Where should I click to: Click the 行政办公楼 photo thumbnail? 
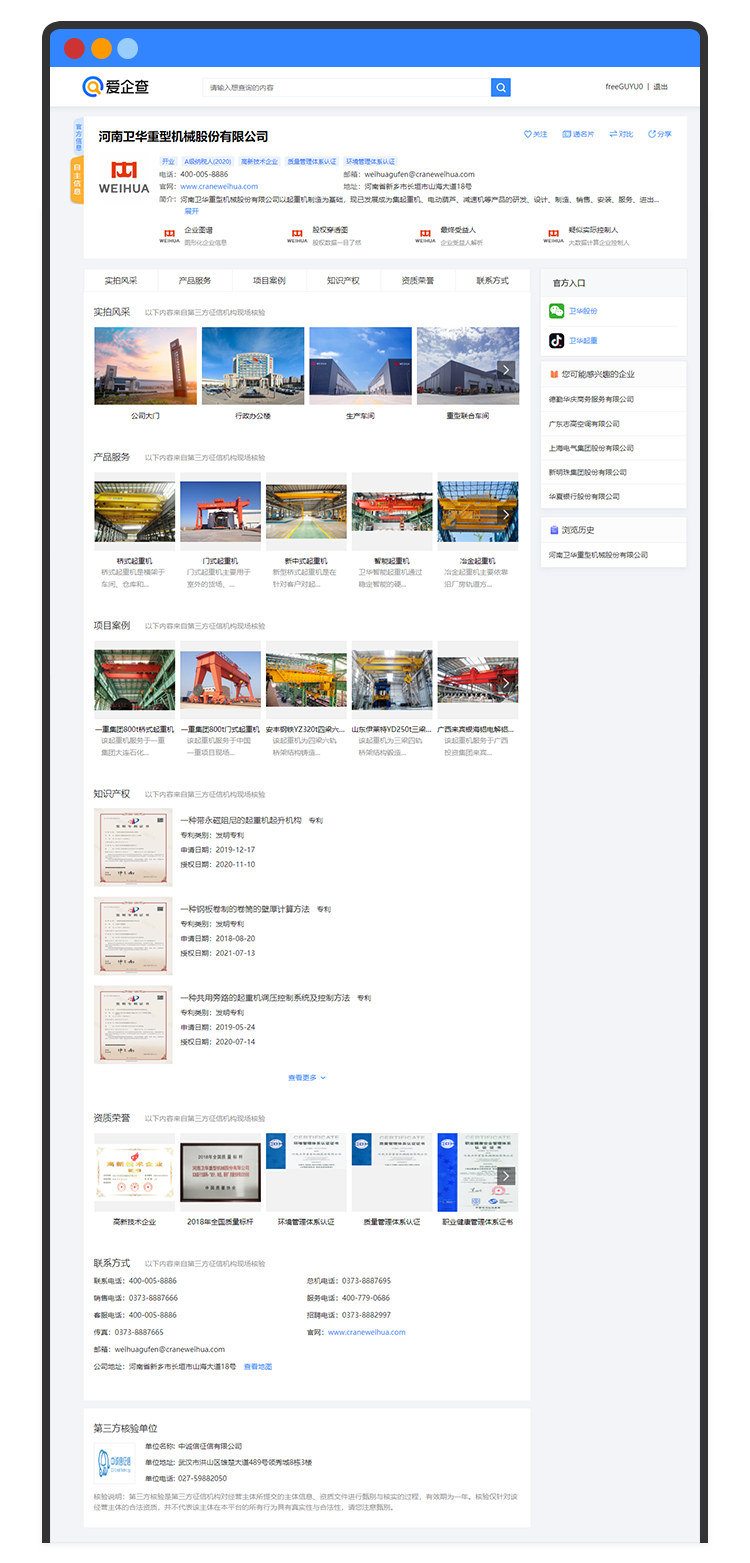pos(253,366)
